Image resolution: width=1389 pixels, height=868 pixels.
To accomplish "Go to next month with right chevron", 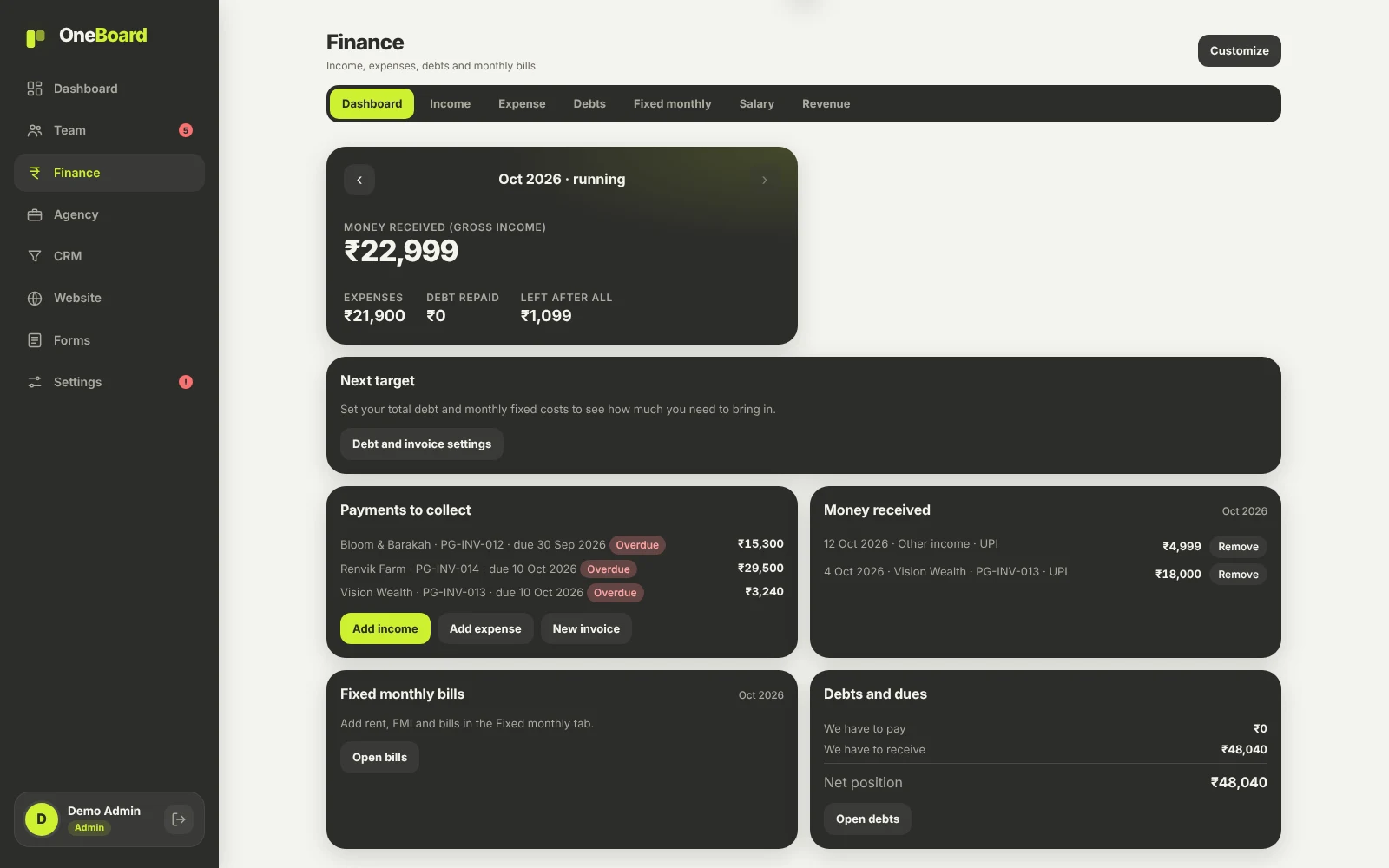I will 764,180.
